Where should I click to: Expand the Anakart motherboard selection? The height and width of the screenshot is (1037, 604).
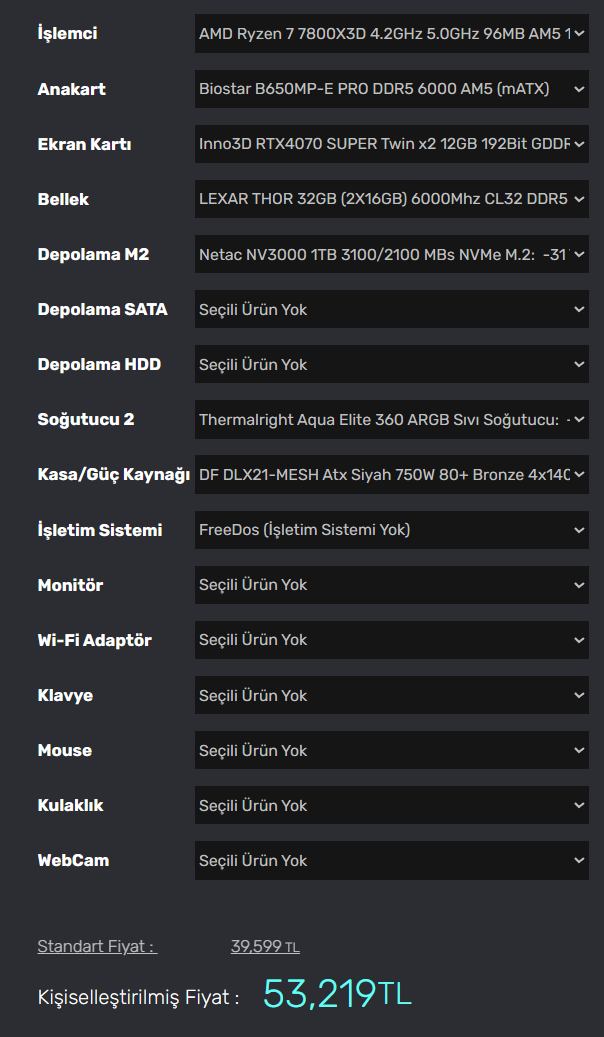[391, 89]
